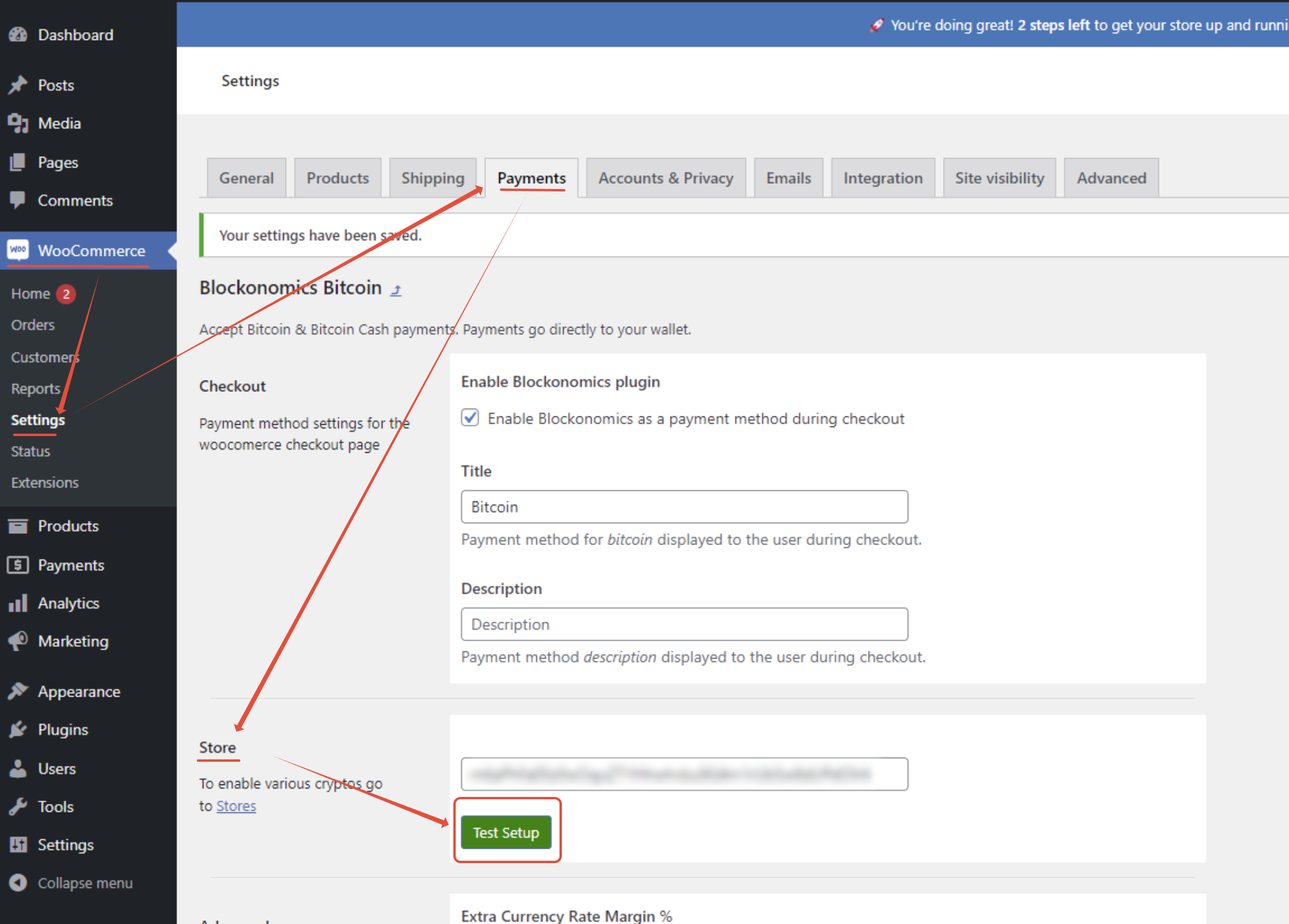Open the Tools sidebar menu
Image resolution: width=1289 pixels, height=924 pixels.
click(x=55, y=806)
